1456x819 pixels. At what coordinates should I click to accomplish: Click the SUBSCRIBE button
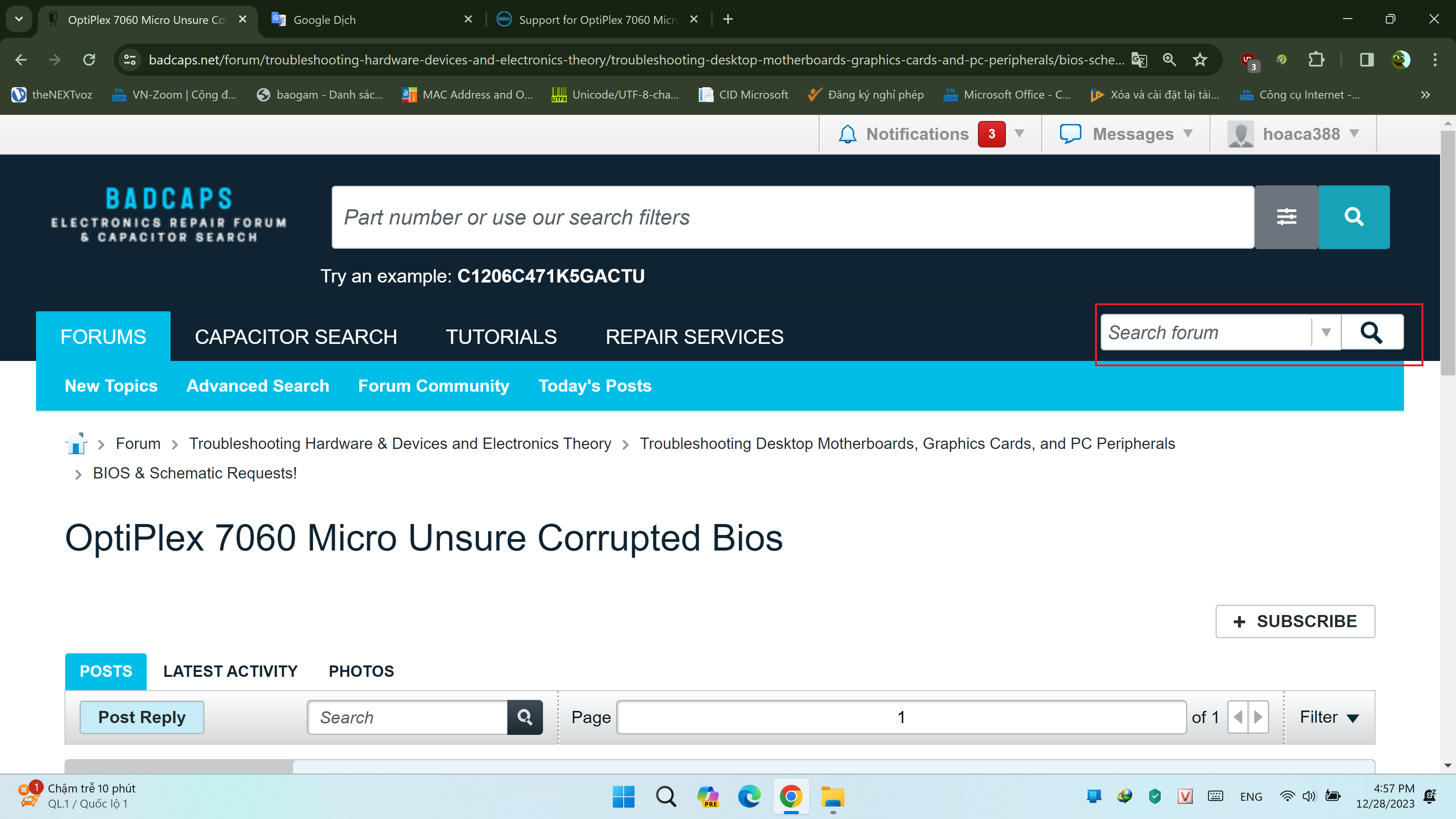click(1295, 621)
